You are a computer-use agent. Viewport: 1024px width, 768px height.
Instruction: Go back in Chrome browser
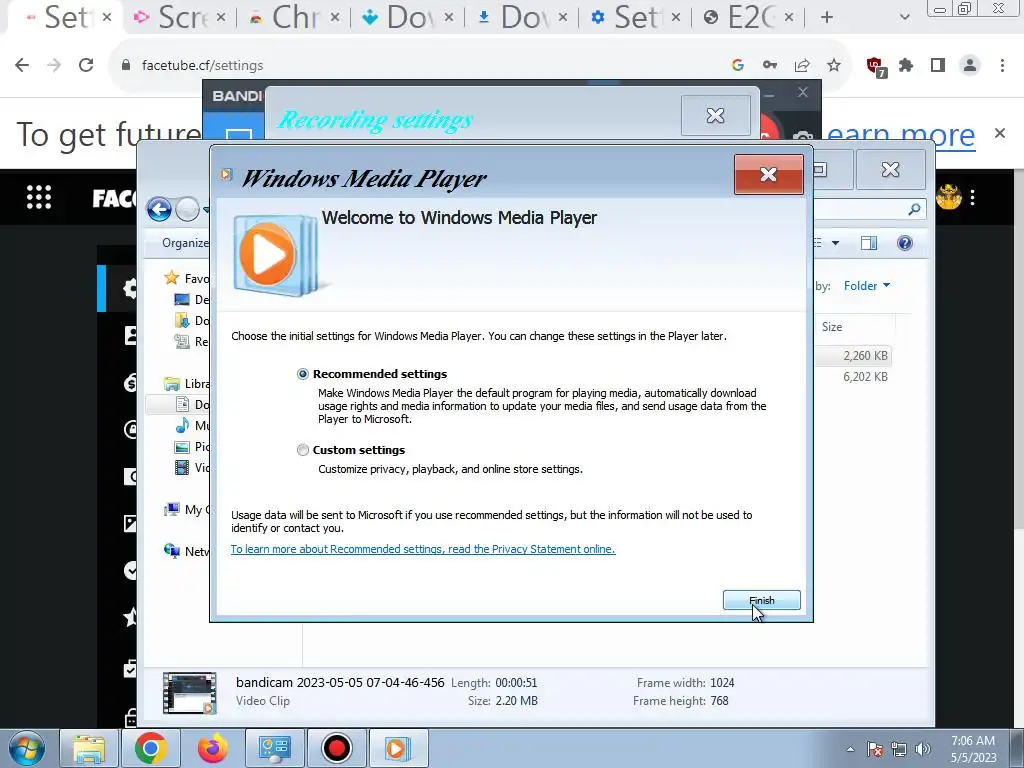click(x=22, y=65)
